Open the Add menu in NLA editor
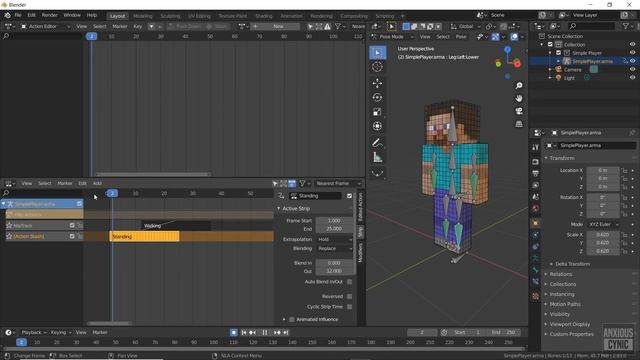Screen dimensions: 640x360 97,184
